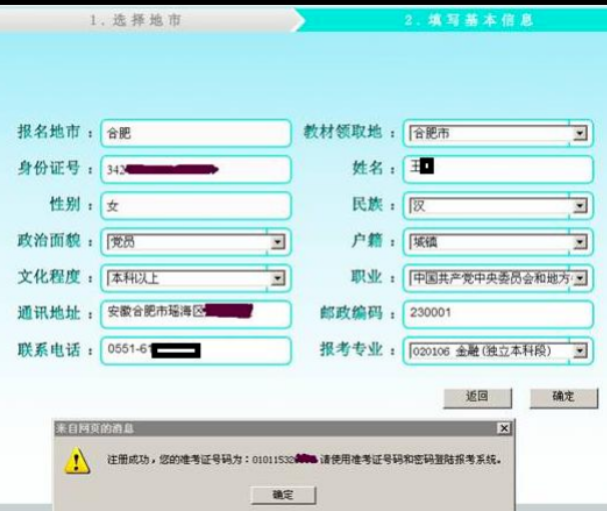Image resolution: width=607 pixels, height=511 pixels.
Task: Expand the 户籍 dropdown arrow
Action: [580, 242]
